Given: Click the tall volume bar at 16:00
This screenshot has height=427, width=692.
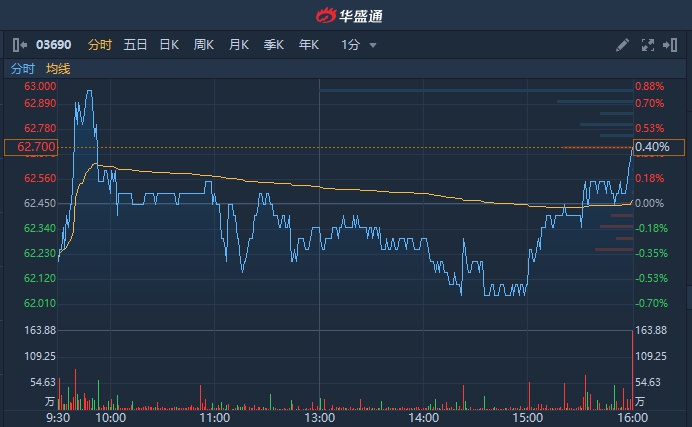Looking at the screenshot, I should (x=632, y=370).
